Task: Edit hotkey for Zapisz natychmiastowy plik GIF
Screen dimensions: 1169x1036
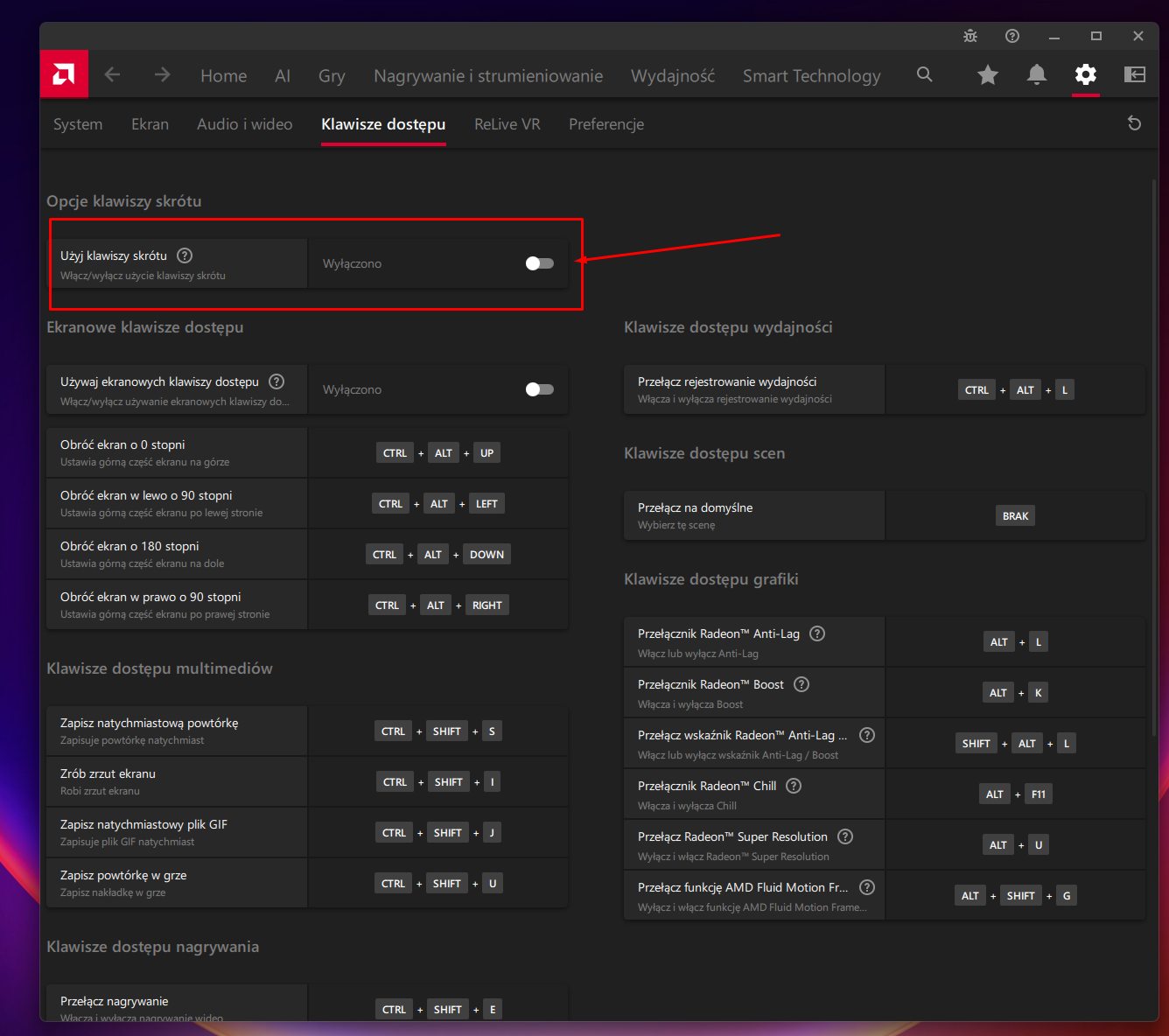Action: point(438,833)
